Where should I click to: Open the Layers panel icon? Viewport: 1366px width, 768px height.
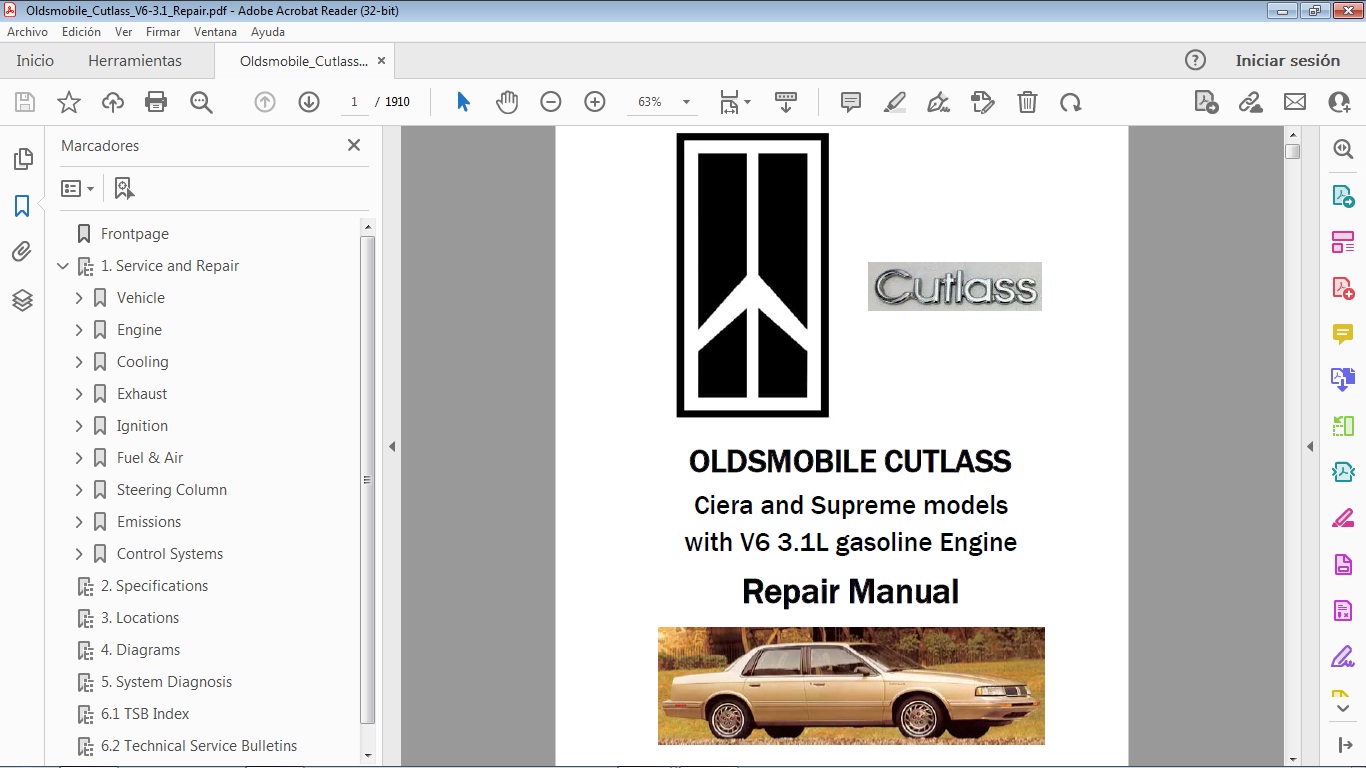pyautogui.click(x=22, y=300)
